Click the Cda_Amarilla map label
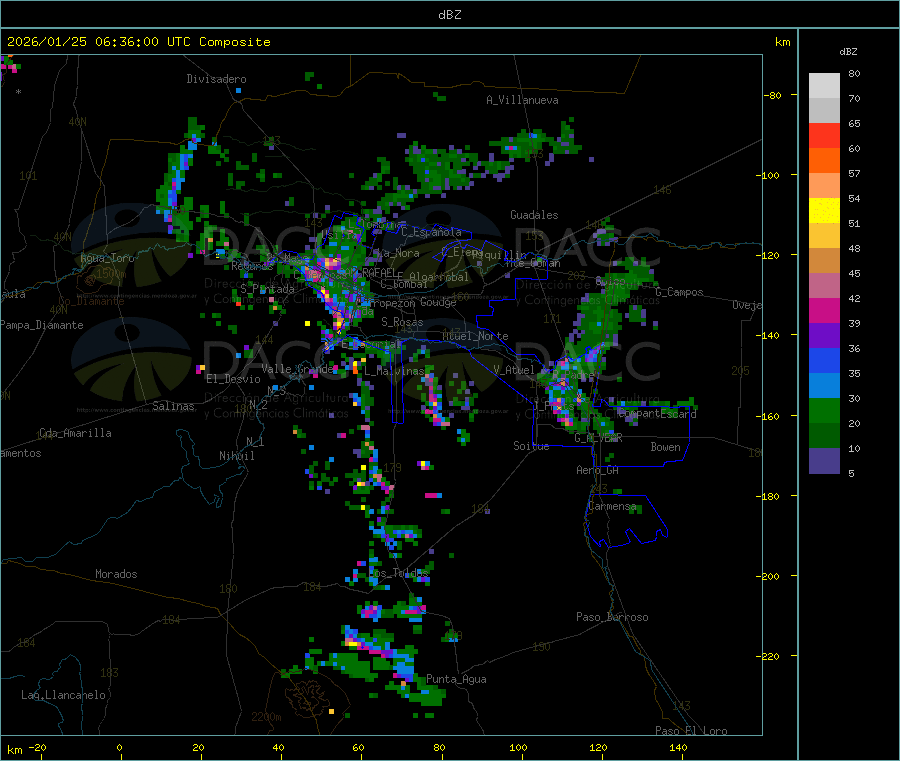900x761 pixels. point(75,433)
